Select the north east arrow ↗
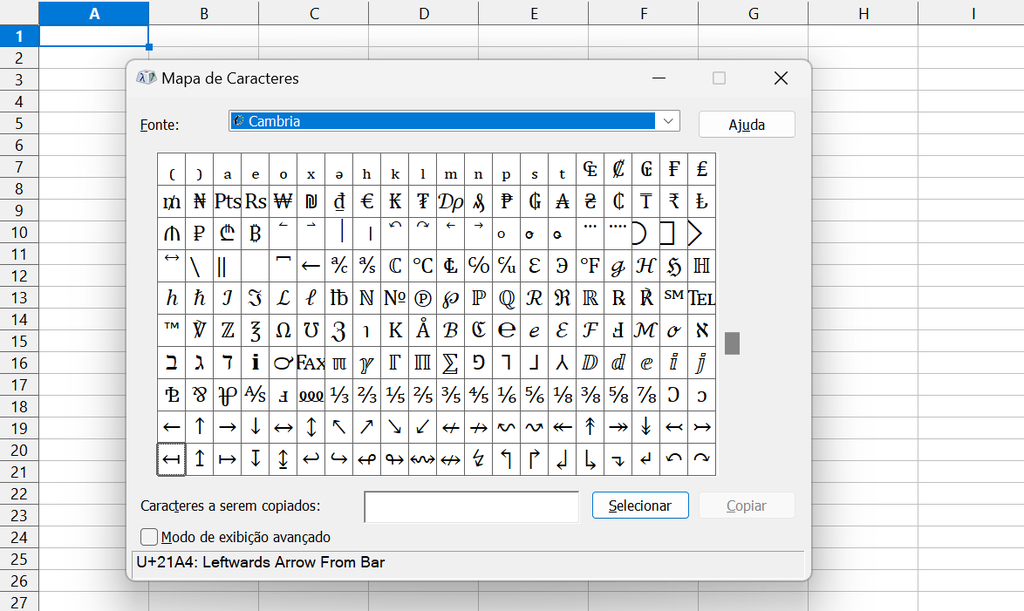Screen dimensions: 1024x611 367,427
